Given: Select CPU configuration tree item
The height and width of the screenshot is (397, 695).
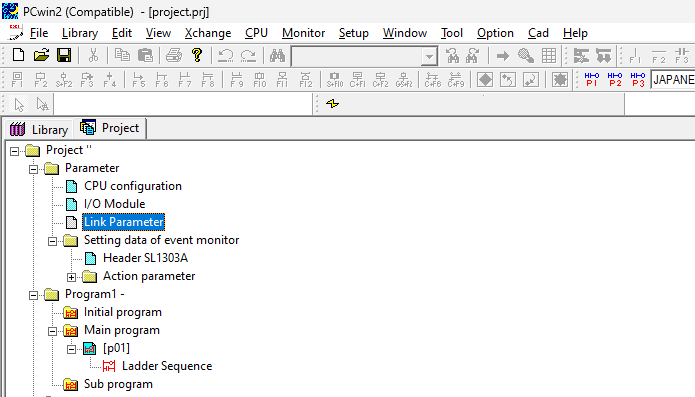Looking at the screenshot, I should pyautogui.click(x=133, y=186).
